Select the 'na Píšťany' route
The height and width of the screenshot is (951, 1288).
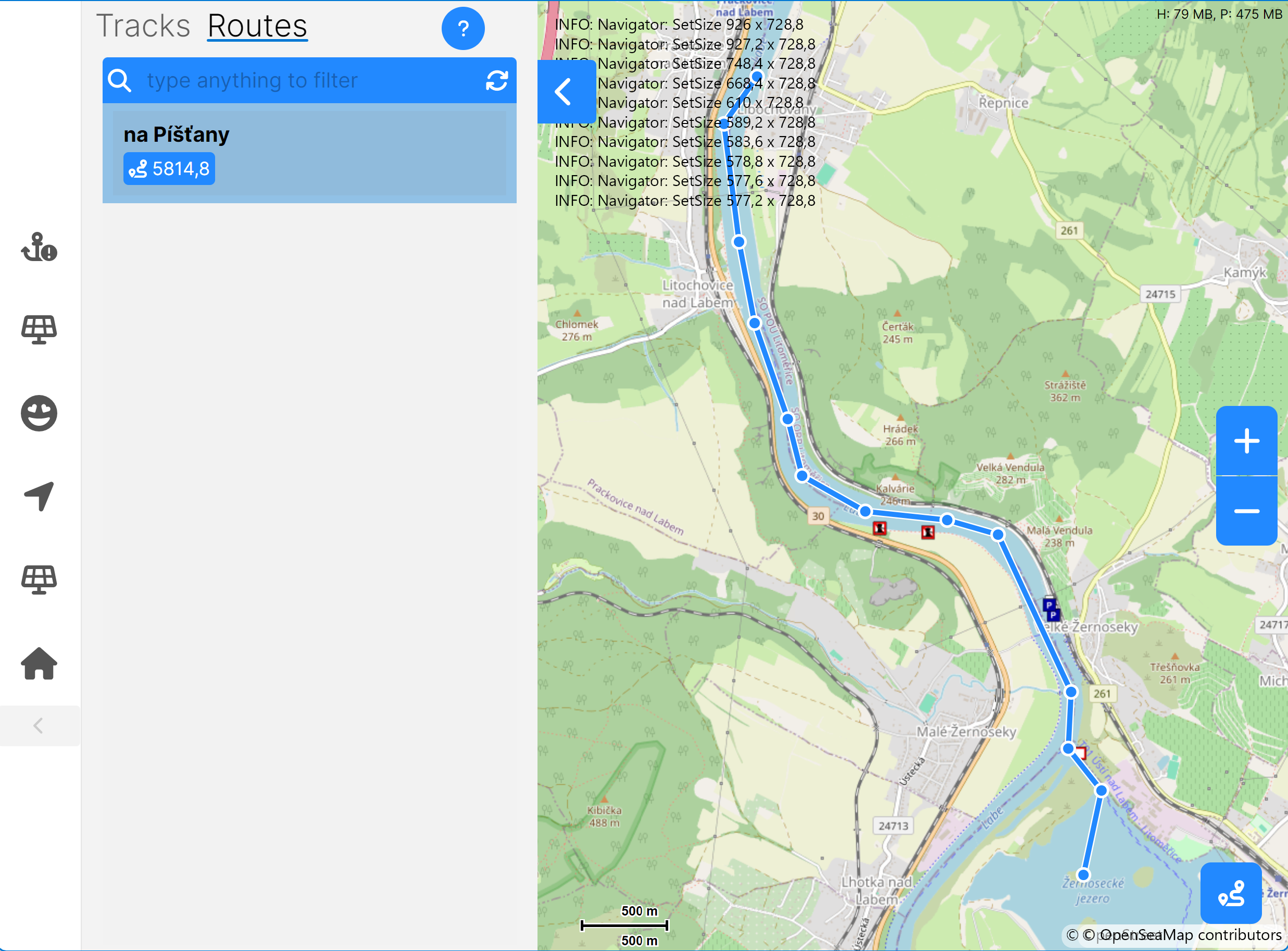coord(309,153)
